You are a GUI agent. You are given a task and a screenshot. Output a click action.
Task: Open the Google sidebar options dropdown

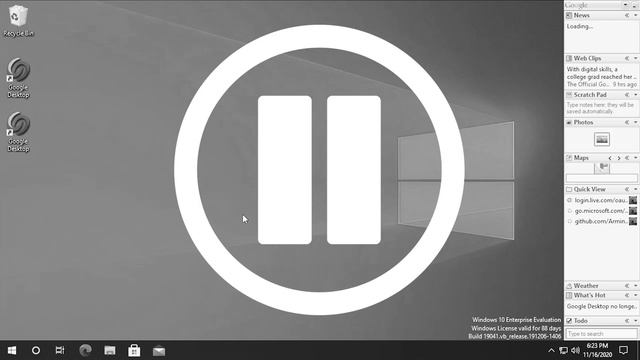pos(626,5)
